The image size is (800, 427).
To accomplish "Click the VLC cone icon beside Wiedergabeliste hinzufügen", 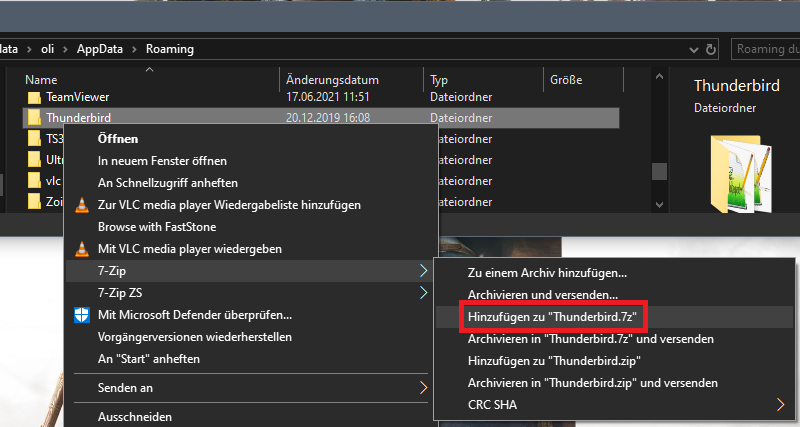I will tap(82, 205).
